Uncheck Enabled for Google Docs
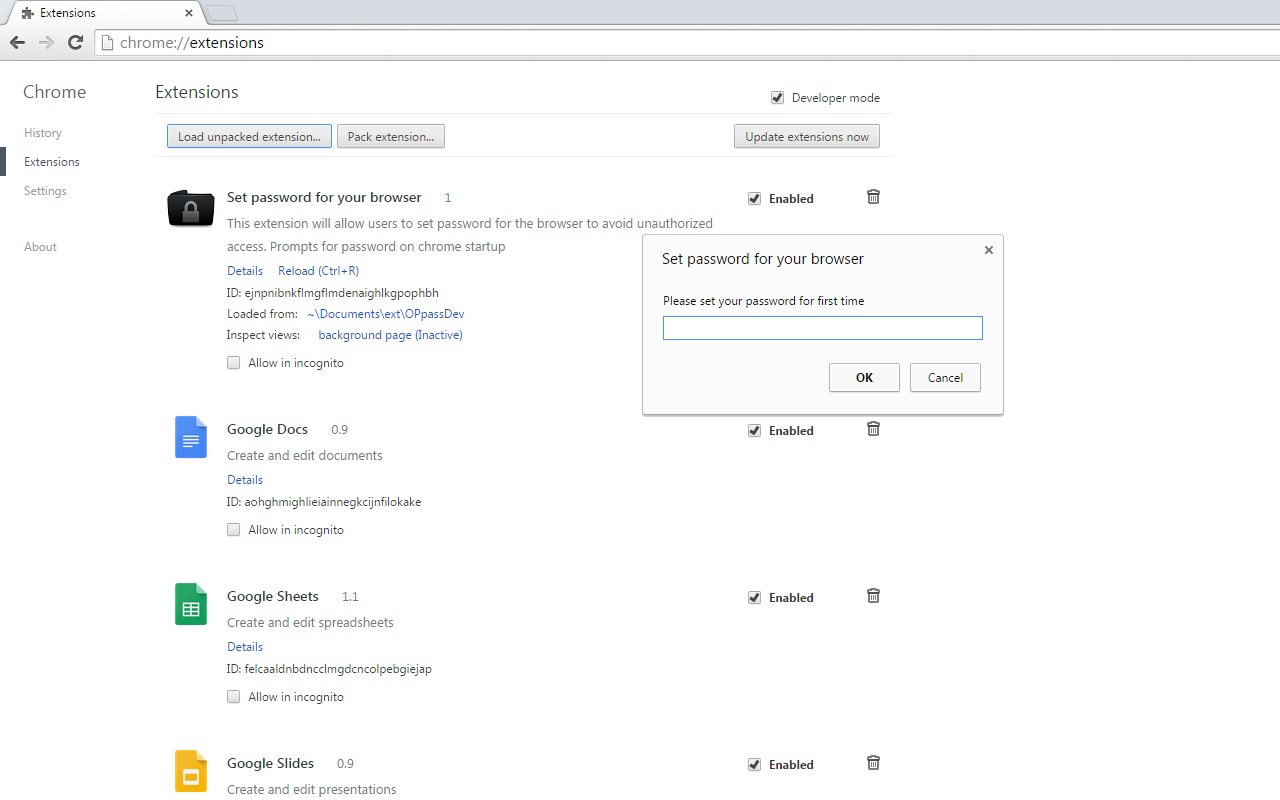 click(754, 430)
